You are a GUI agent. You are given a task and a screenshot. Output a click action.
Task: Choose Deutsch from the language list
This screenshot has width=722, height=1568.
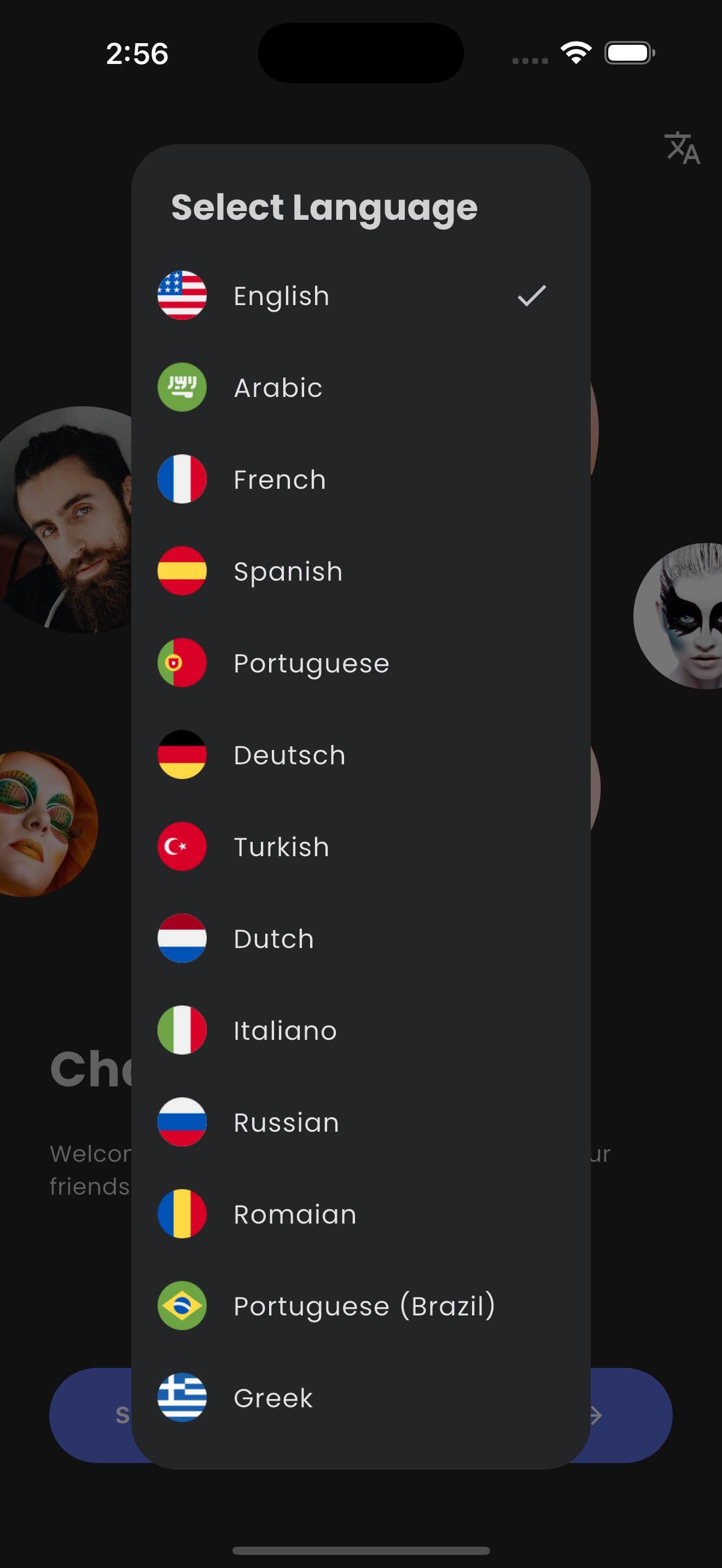coord(360,755)
